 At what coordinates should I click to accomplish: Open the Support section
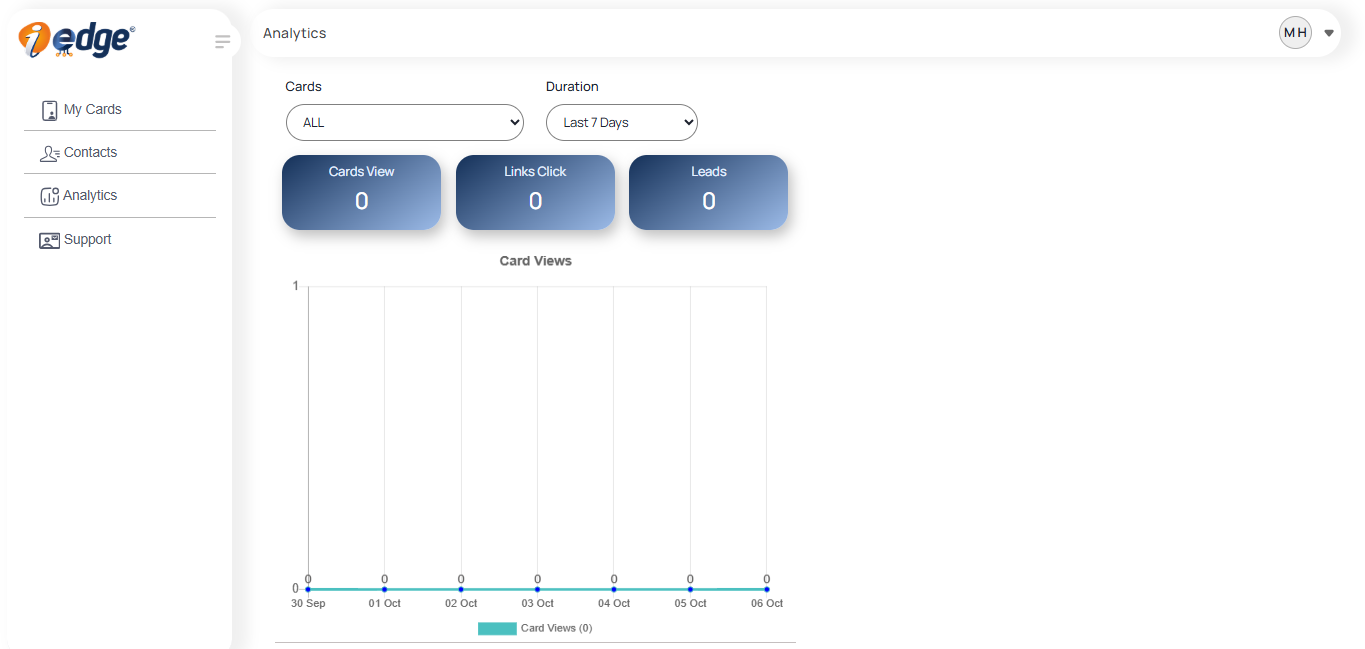pos(86,239)
